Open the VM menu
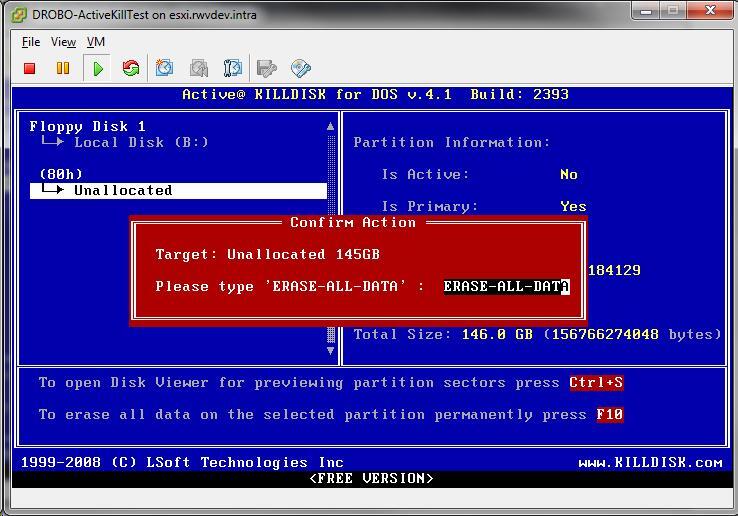The image size is (738, 516). click(96, 42)
